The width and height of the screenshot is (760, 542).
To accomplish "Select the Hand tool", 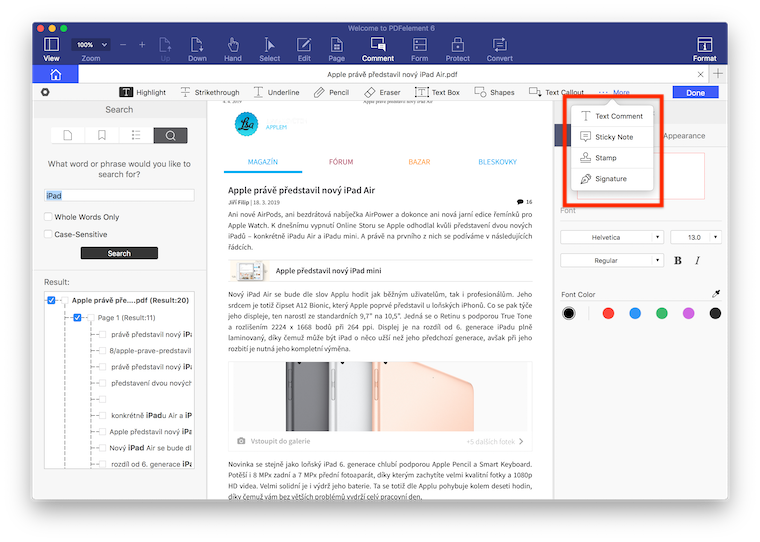I will click(x=233, y=49).
